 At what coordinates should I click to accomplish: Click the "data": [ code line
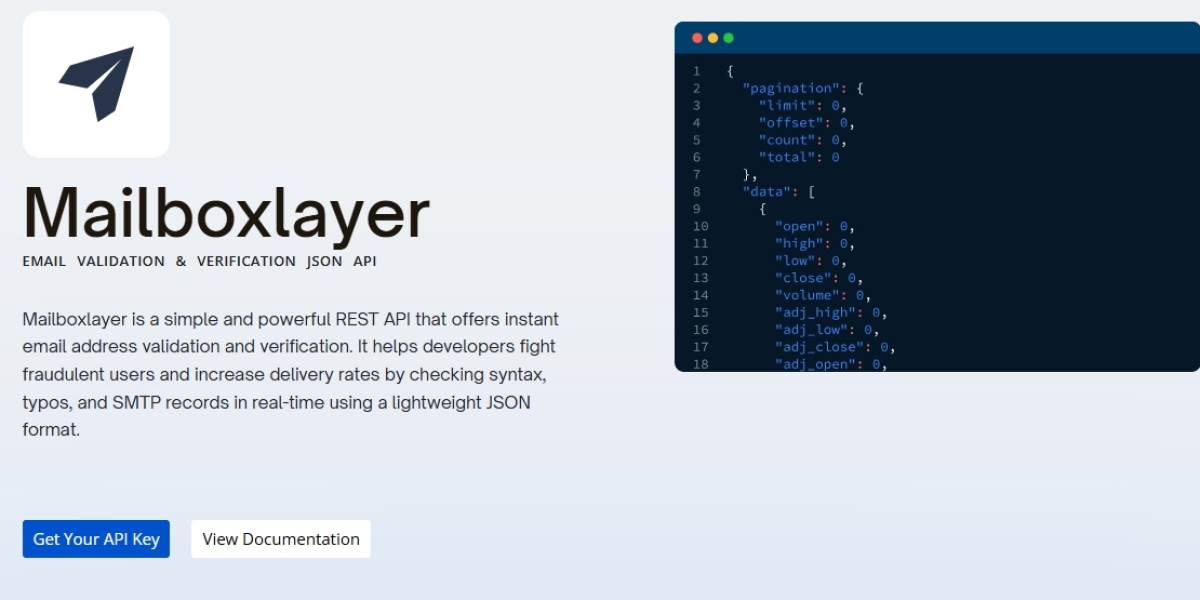pyautogui.click(x=779, y=191)
